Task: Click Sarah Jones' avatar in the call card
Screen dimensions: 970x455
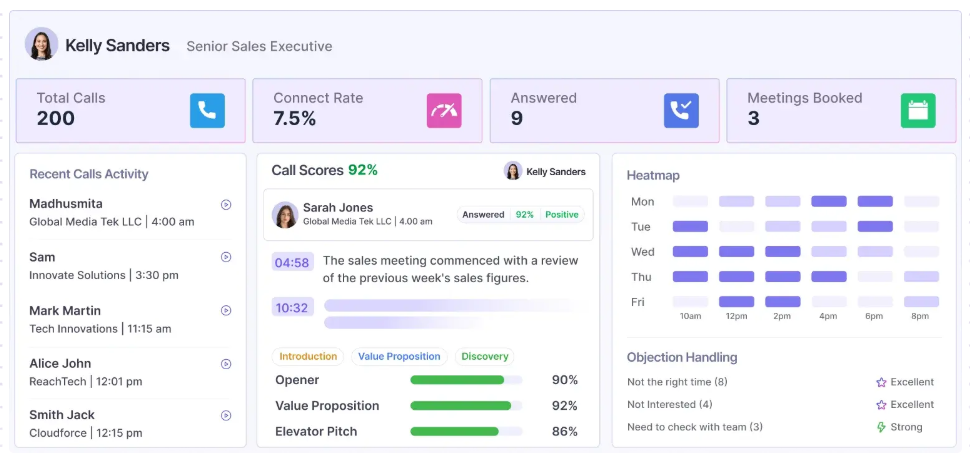Action: point(285,215)
